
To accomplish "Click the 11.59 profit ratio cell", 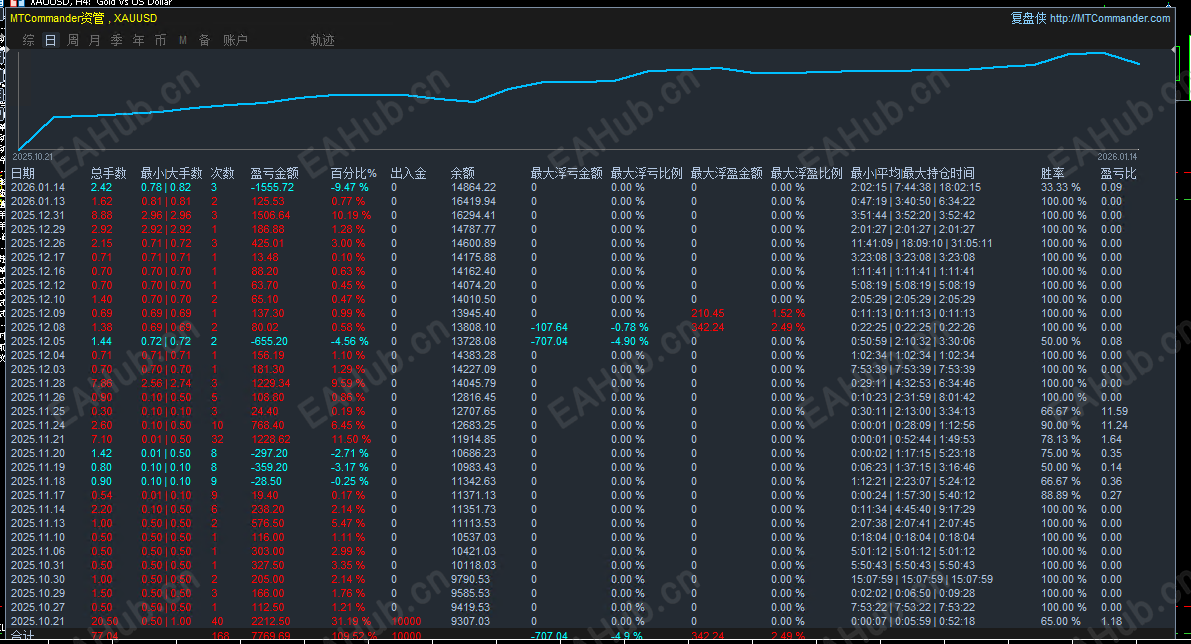I will click(1114, 412).
